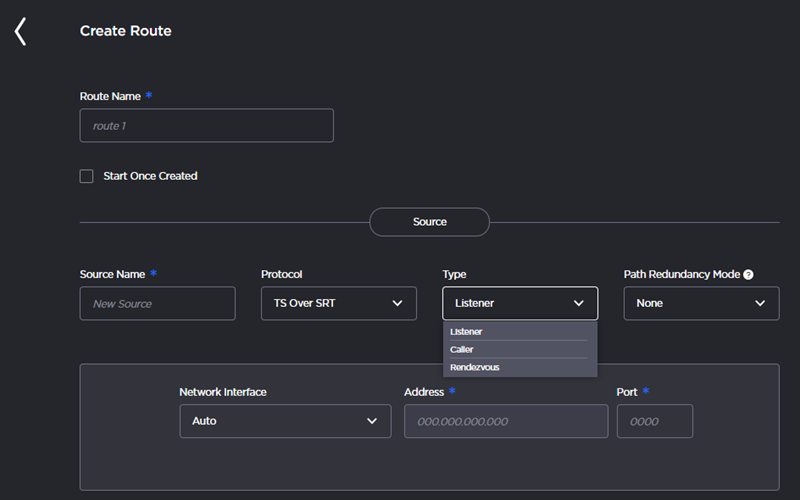Click the chevron arrow in the Protocol field
Screen dimensions: 800x500
[x=398, y=303]
